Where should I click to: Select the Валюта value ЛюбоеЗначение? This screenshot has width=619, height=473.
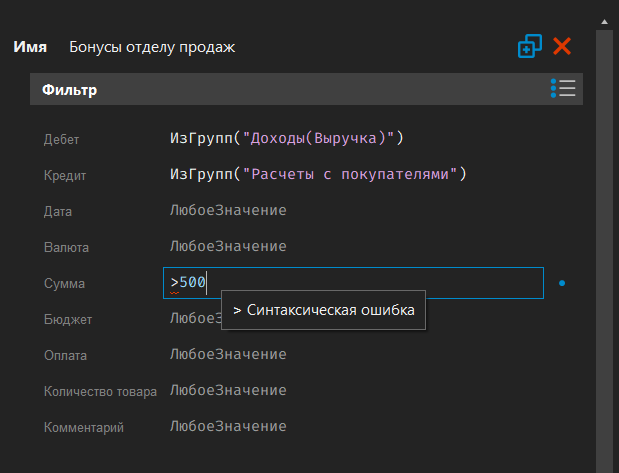click(228, 246)
